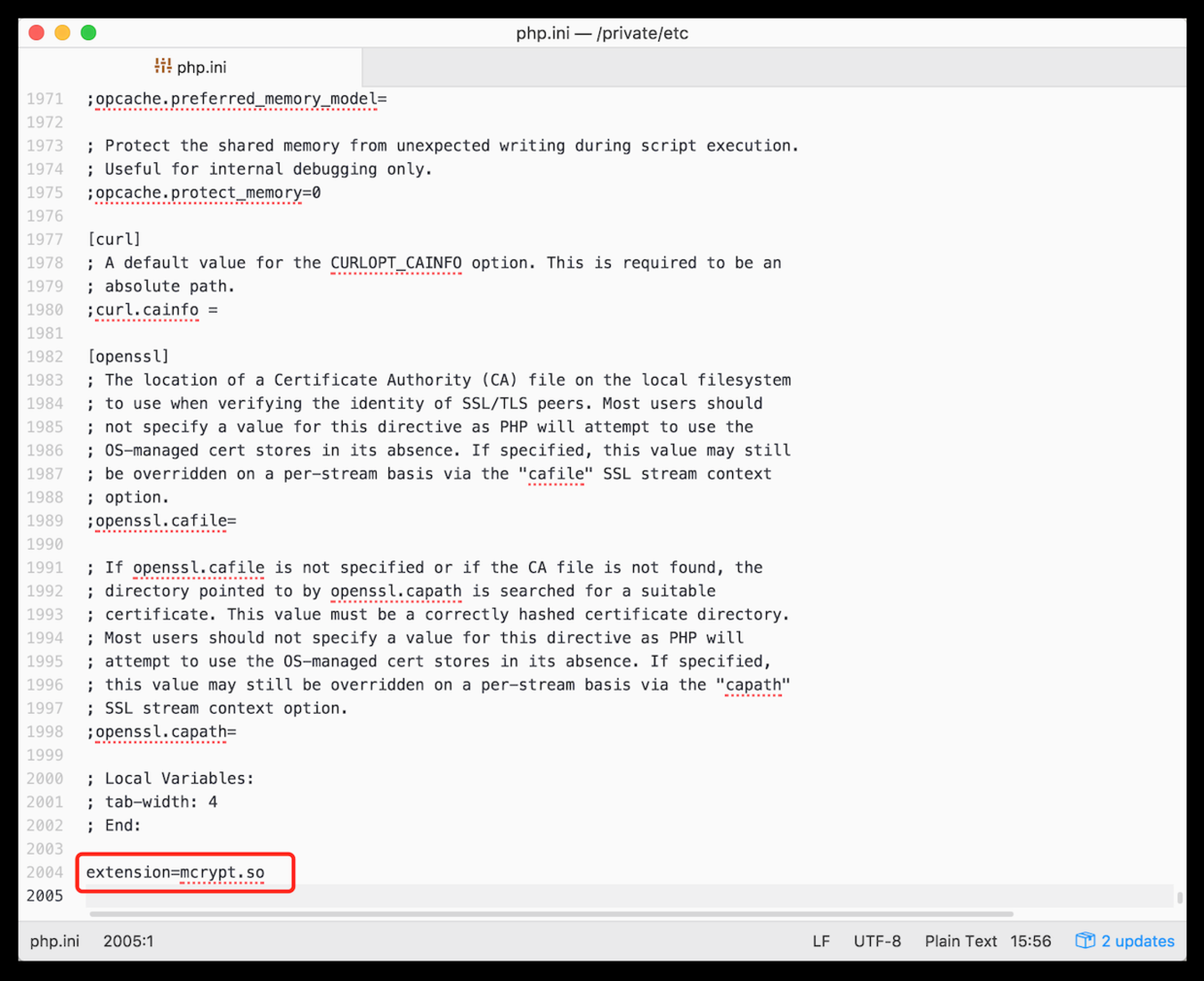The width and height of the screenshot is (1204, 981).
Task: Close the window with the red button
Action: 37,33
